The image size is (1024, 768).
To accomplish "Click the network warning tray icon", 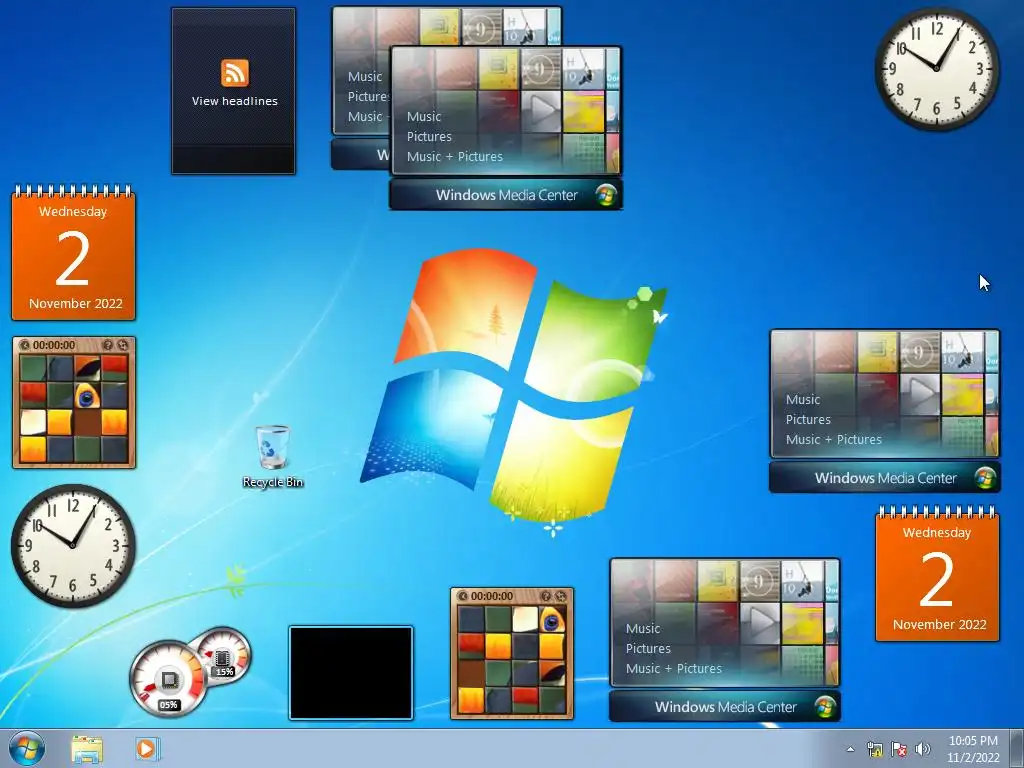I will tap(874, 749).
